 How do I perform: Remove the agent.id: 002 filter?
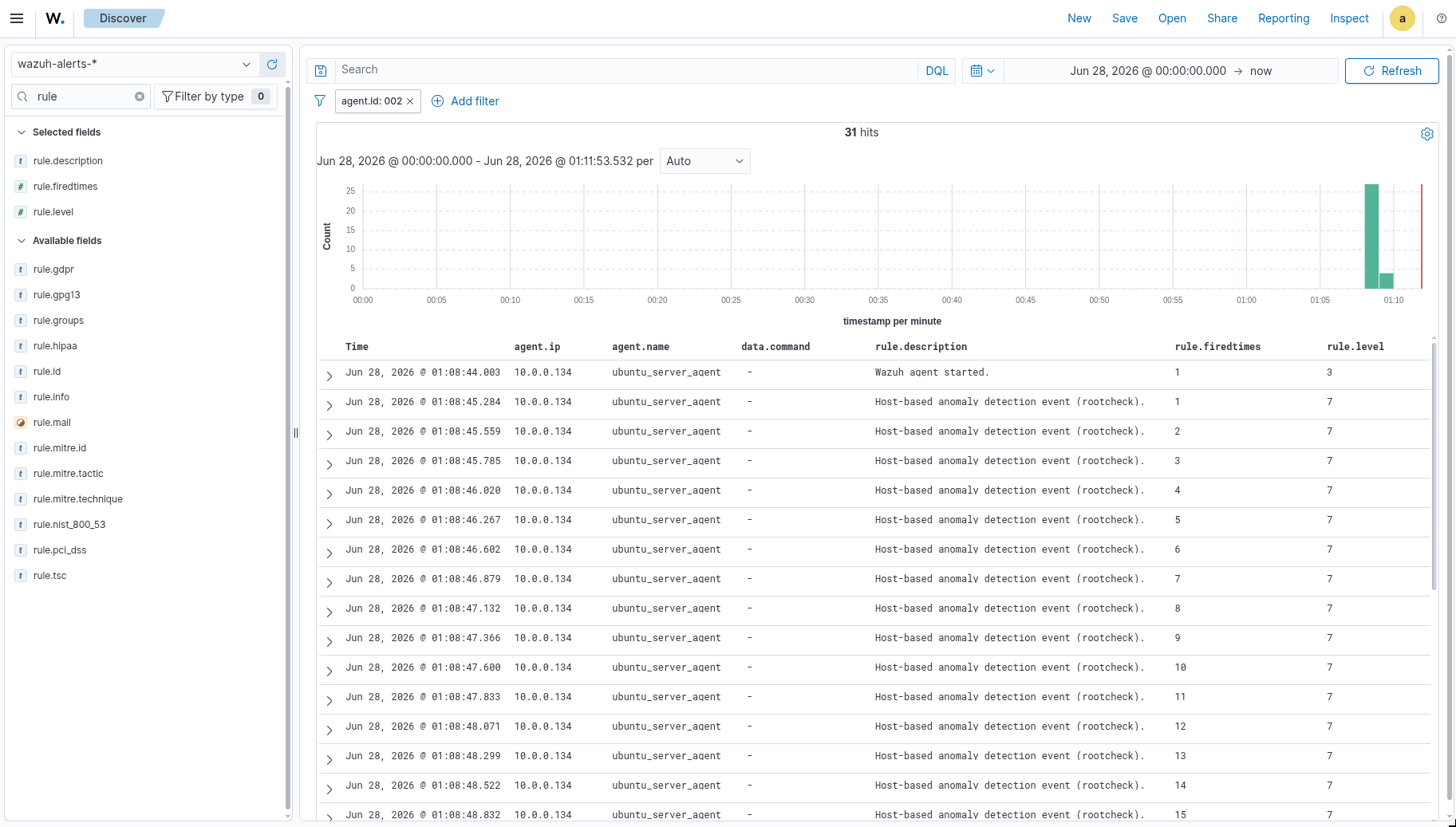click(x=410, y=101)
